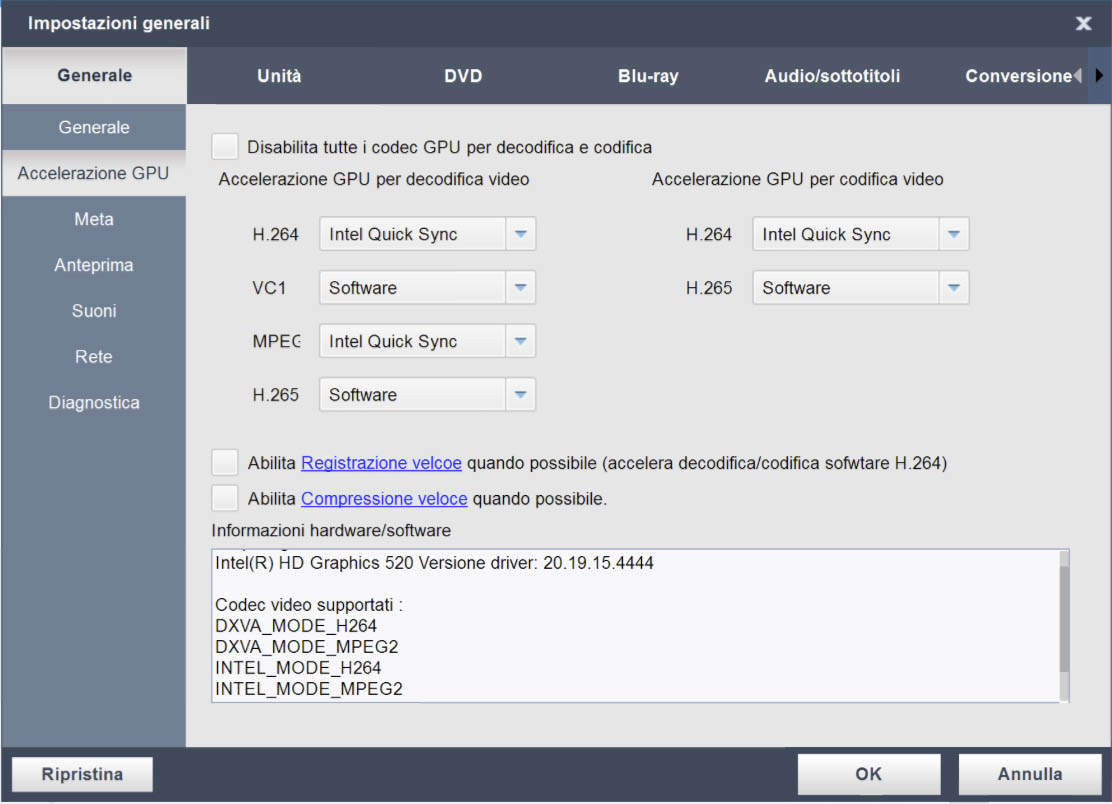
Task: Go to Diagnostica in the sidebar
Action: point(94,403)
